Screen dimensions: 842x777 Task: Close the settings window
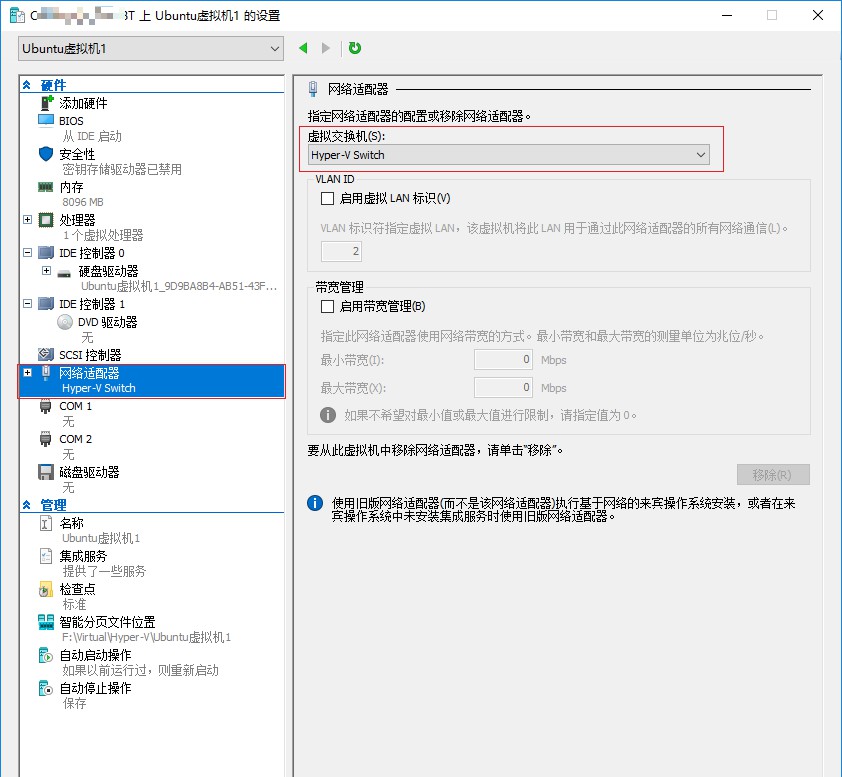817,15
